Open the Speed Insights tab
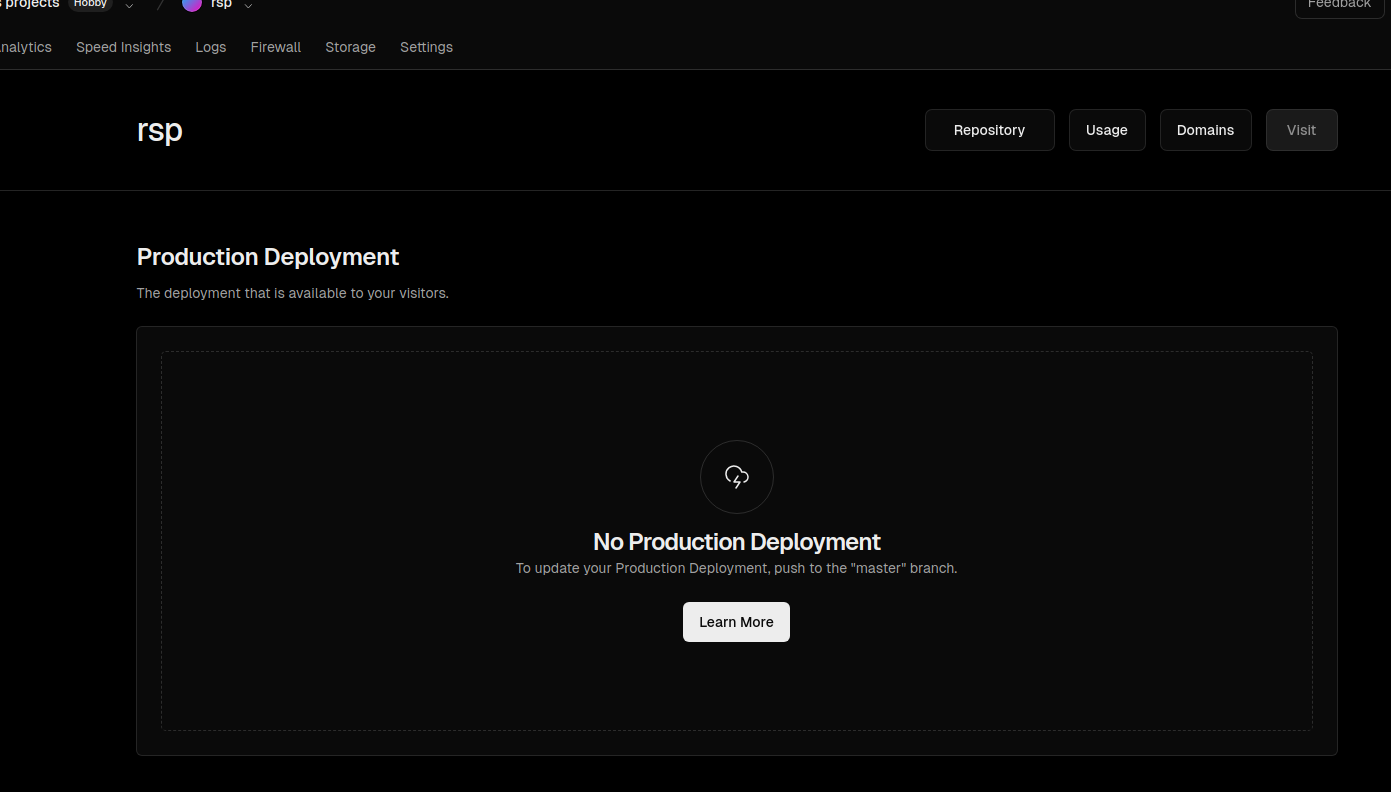The height and width of the screenshot is (792, 1391). [x=123, y=47]
